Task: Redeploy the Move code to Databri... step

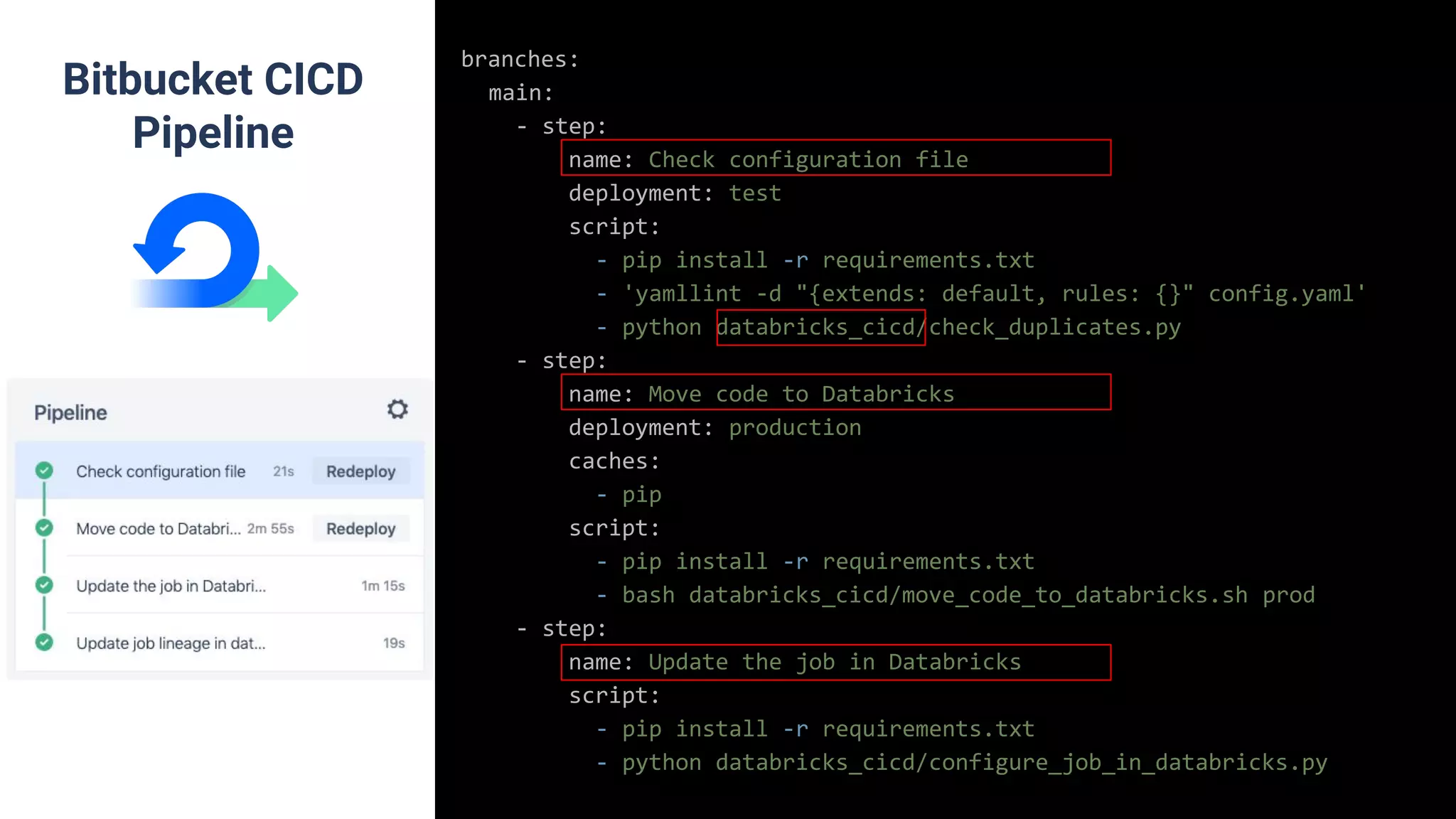Action: 361,529
